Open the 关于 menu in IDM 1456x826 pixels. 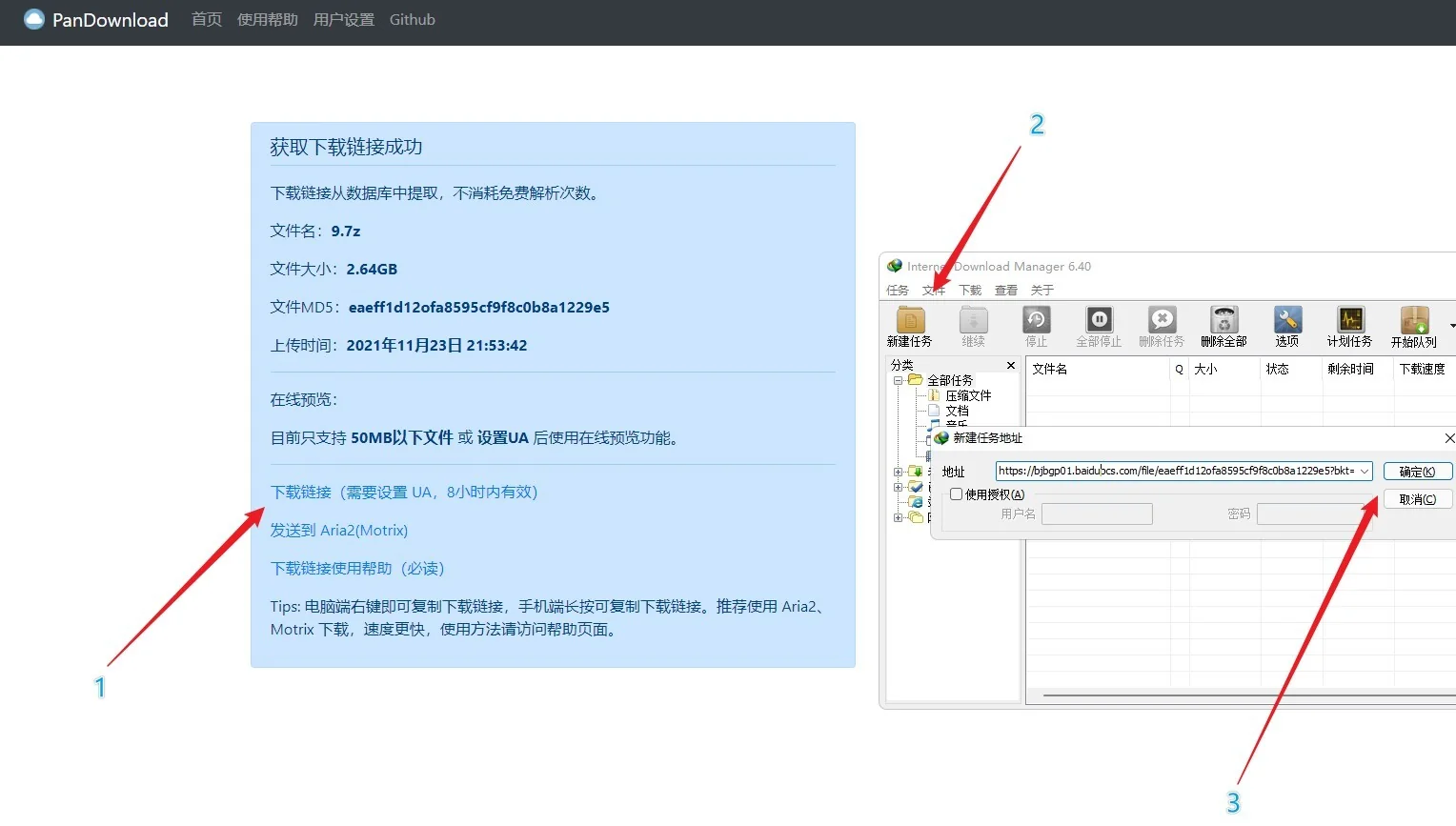pos(1042,291)
